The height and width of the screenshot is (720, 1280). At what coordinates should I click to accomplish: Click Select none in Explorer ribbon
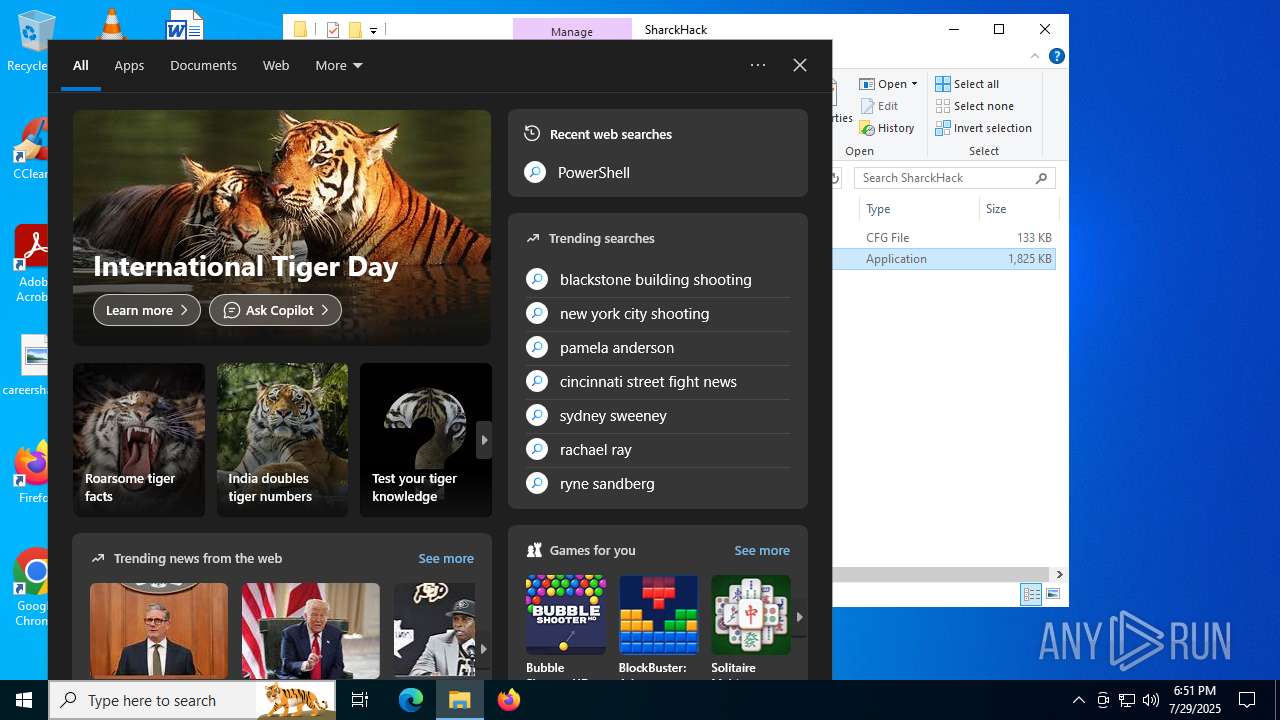click(974, 106)
